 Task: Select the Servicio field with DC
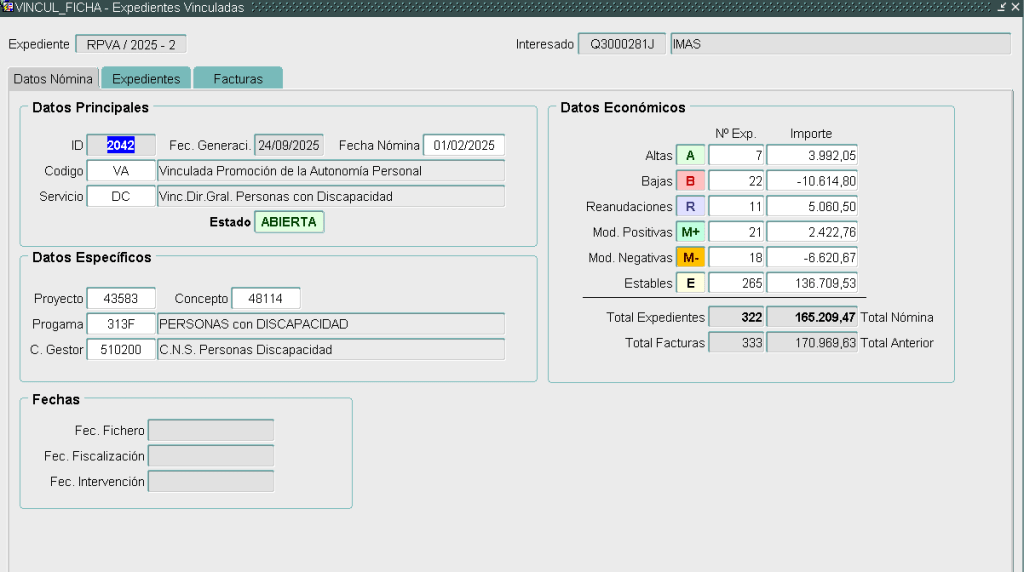pos(121,197)
